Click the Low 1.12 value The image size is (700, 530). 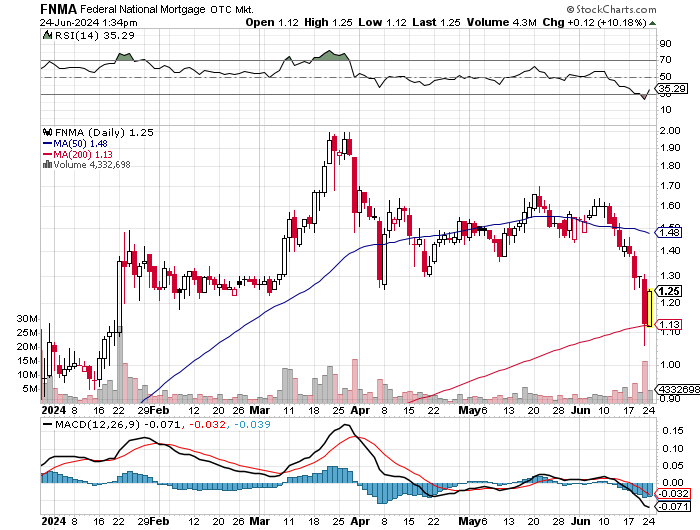pyautogui.click(x=382, y=22)
